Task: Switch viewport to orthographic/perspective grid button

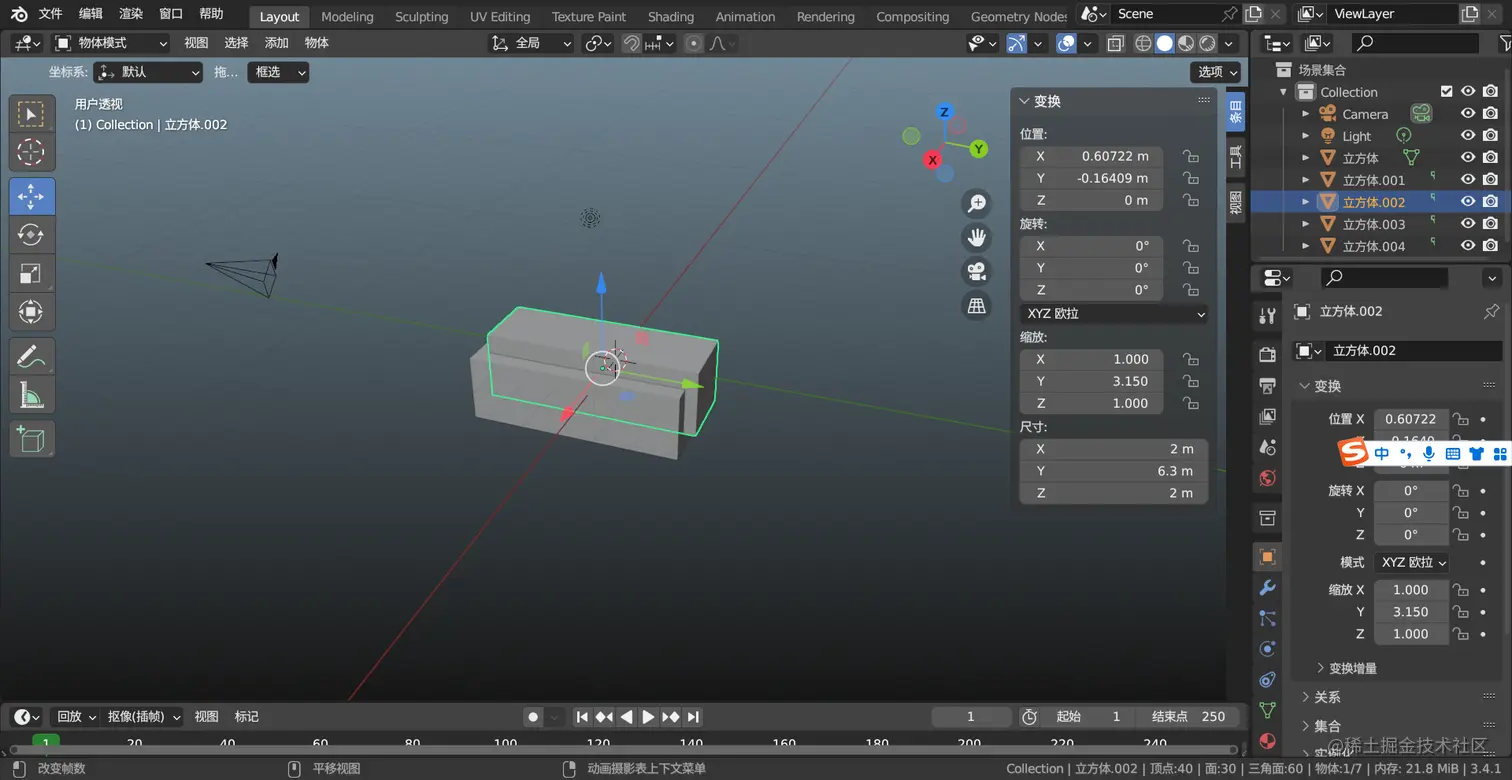Action: tap(976, 306)
